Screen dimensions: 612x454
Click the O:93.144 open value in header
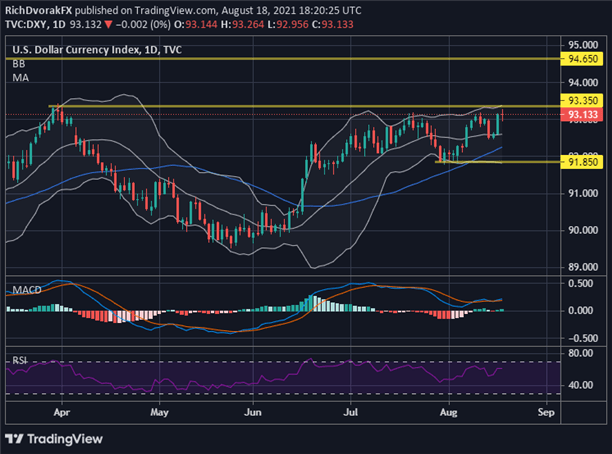pos(196,25)
